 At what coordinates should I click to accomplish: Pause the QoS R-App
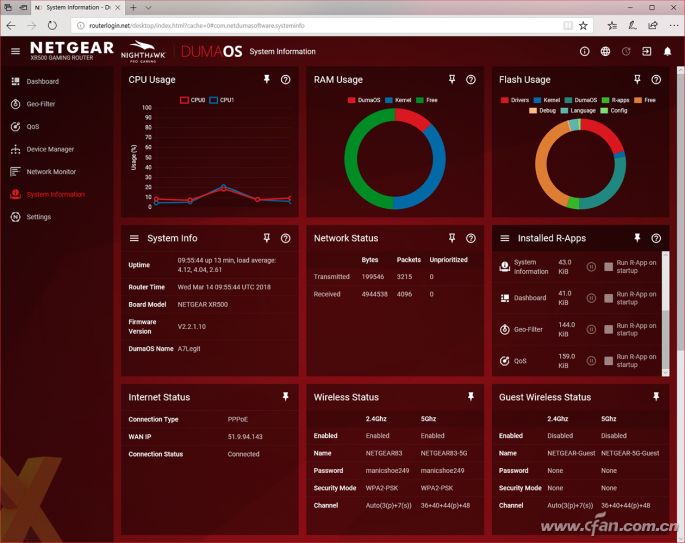tap(591, 360)
